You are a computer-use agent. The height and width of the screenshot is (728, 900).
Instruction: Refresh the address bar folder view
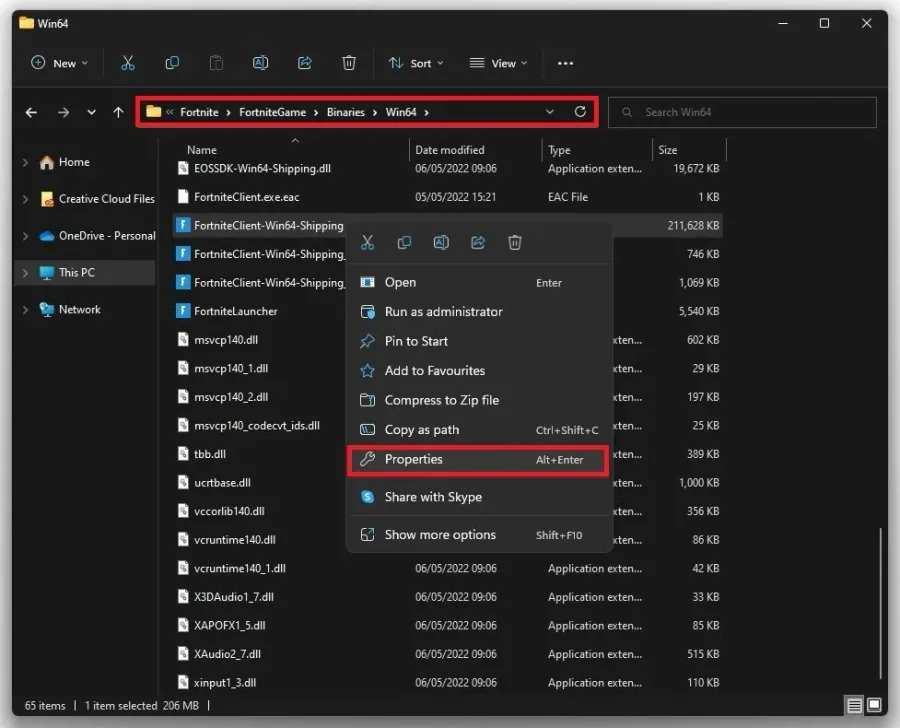point(580,112)
